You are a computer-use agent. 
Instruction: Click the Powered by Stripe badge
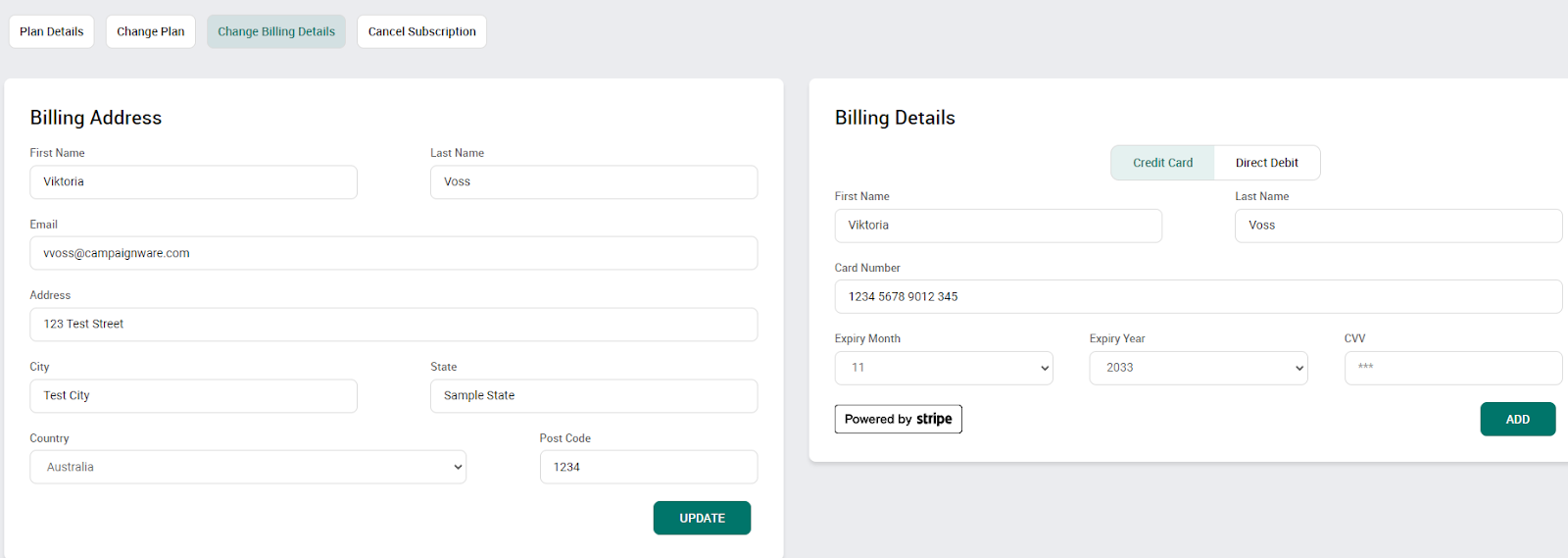[x=898, y=419]
